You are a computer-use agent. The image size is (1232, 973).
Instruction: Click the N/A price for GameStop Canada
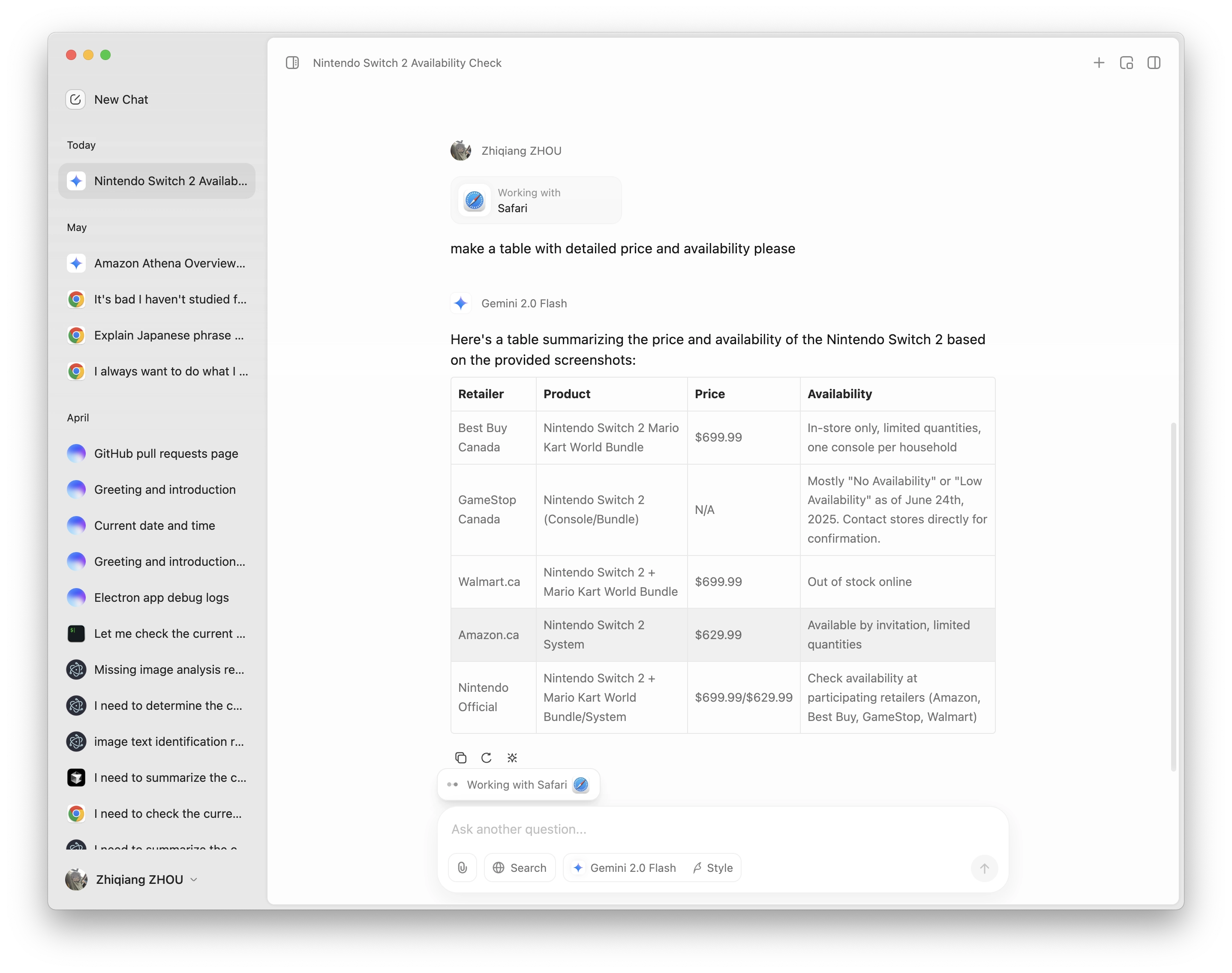point(705,510)
